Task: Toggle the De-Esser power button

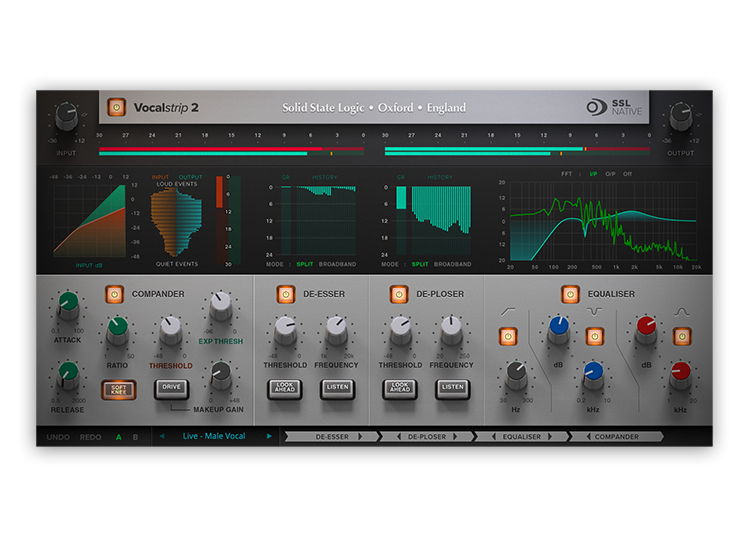Action: [x=286, y=294]
